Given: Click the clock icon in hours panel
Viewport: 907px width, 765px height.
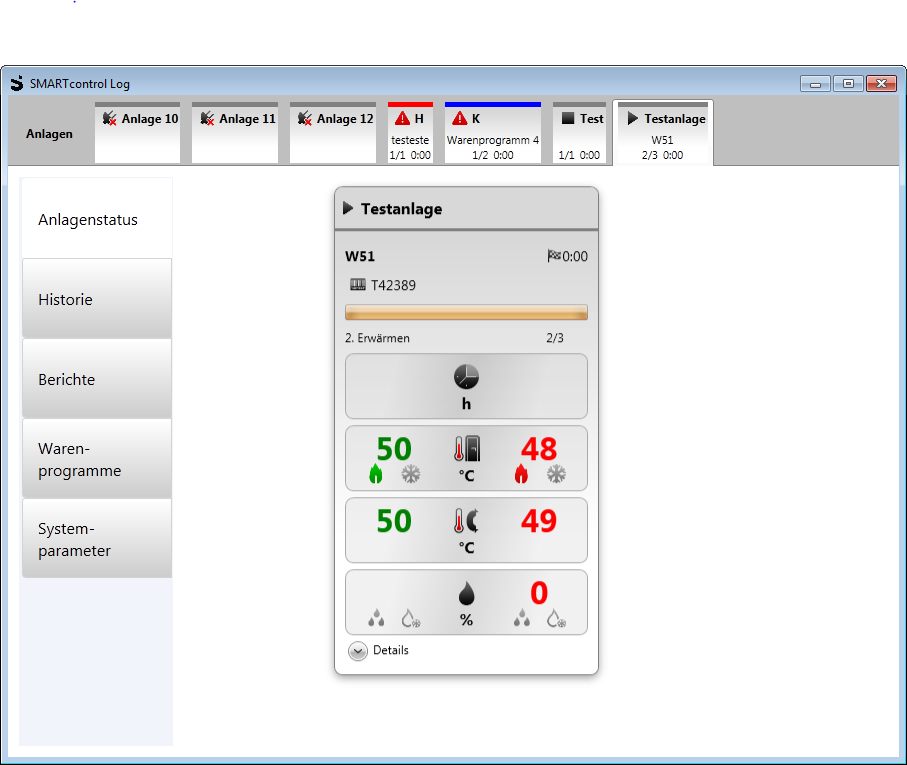Looking at the screenshot, I should coord(466,377).
